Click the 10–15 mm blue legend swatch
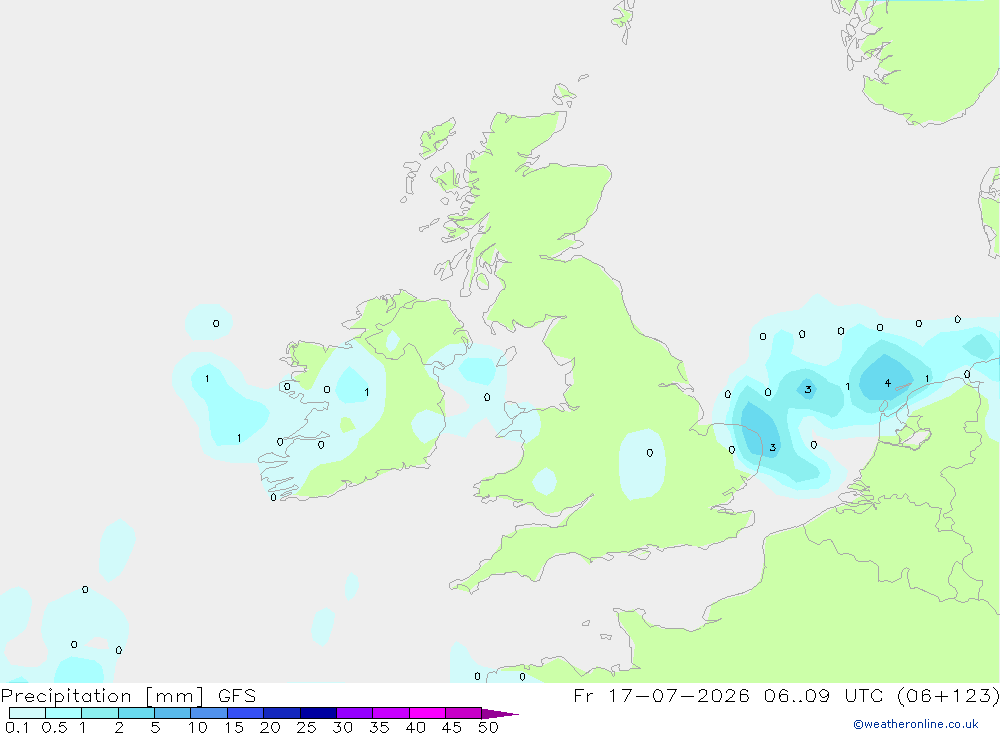 (209, 713)
